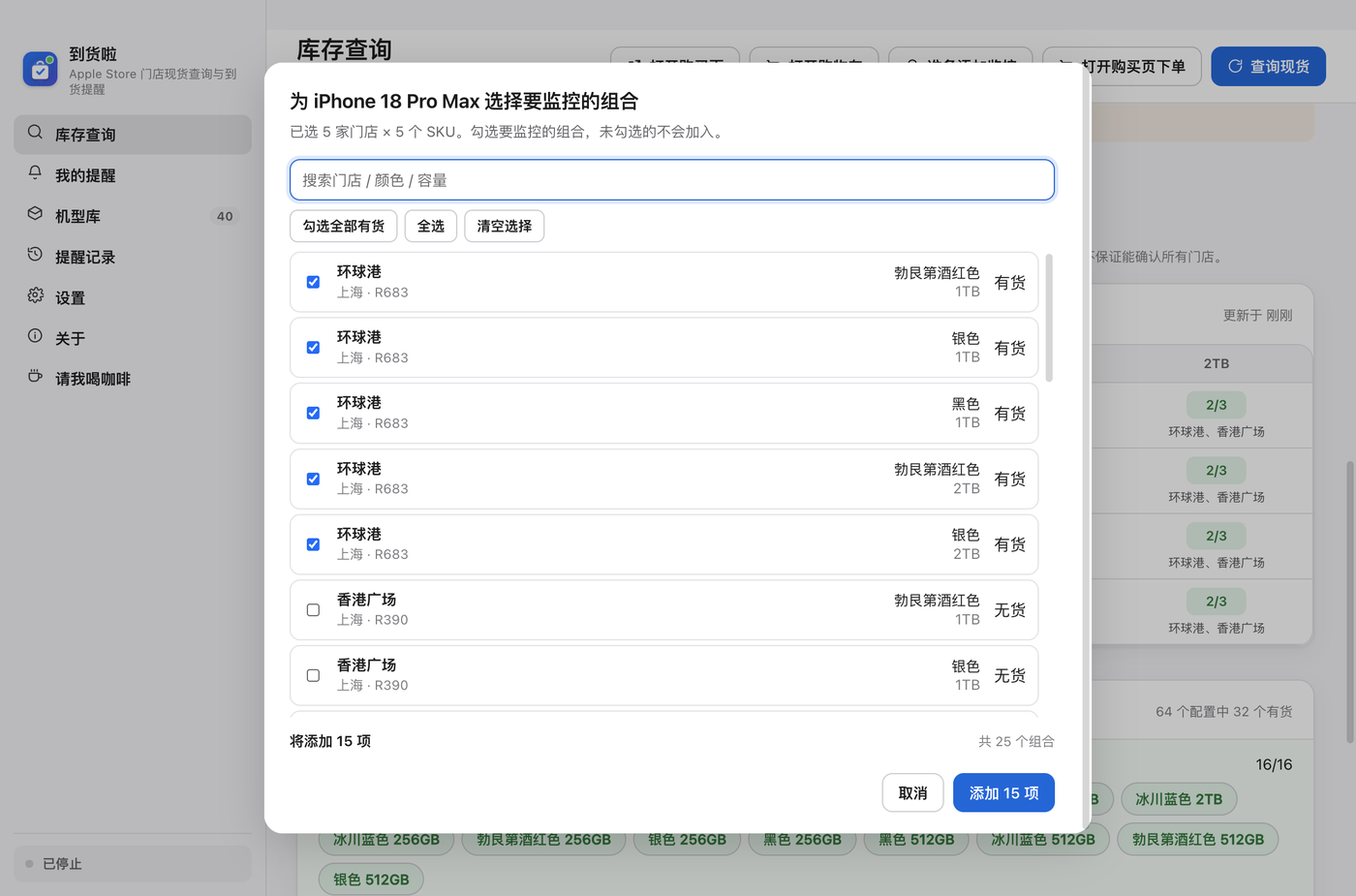This screenshot has height=896, width=1356.
Task: Open 库存查询 via its magnifier icon
Action: (x=35, y=133)
